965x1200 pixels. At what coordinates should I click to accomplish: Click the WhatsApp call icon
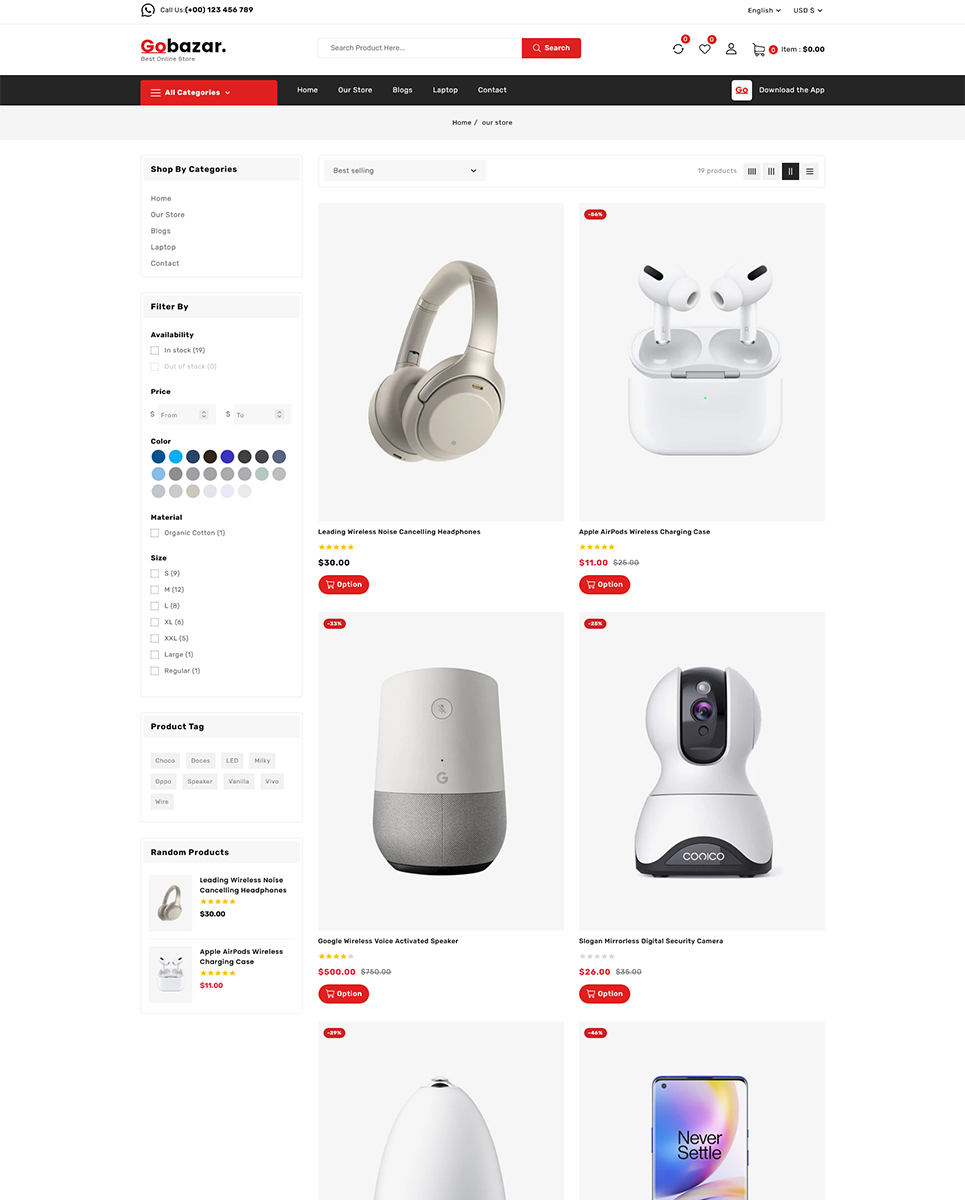click(x=148, y=10)
